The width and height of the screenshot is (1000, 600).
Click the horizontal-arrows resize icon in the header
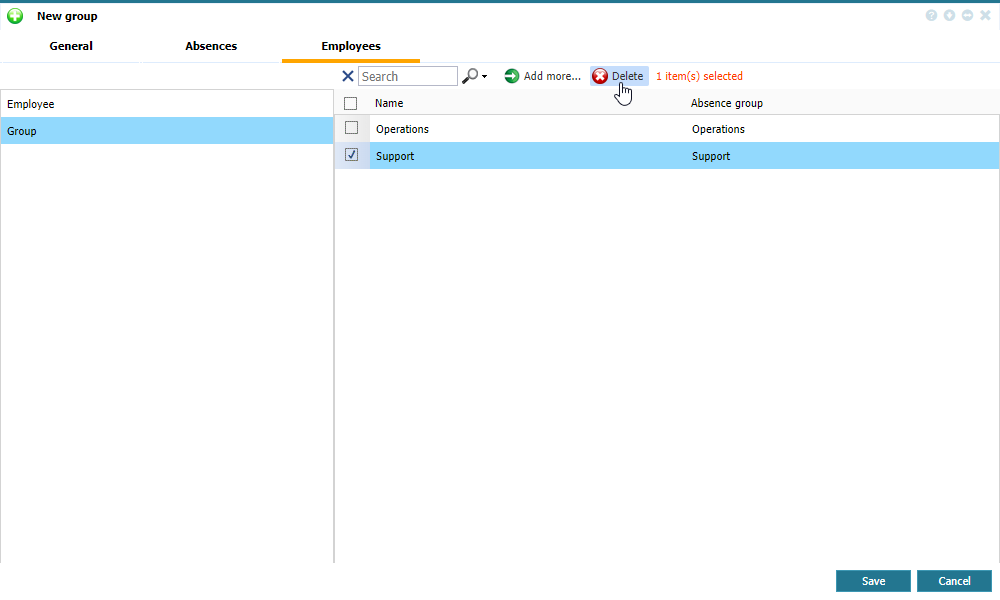pos(967,16)
